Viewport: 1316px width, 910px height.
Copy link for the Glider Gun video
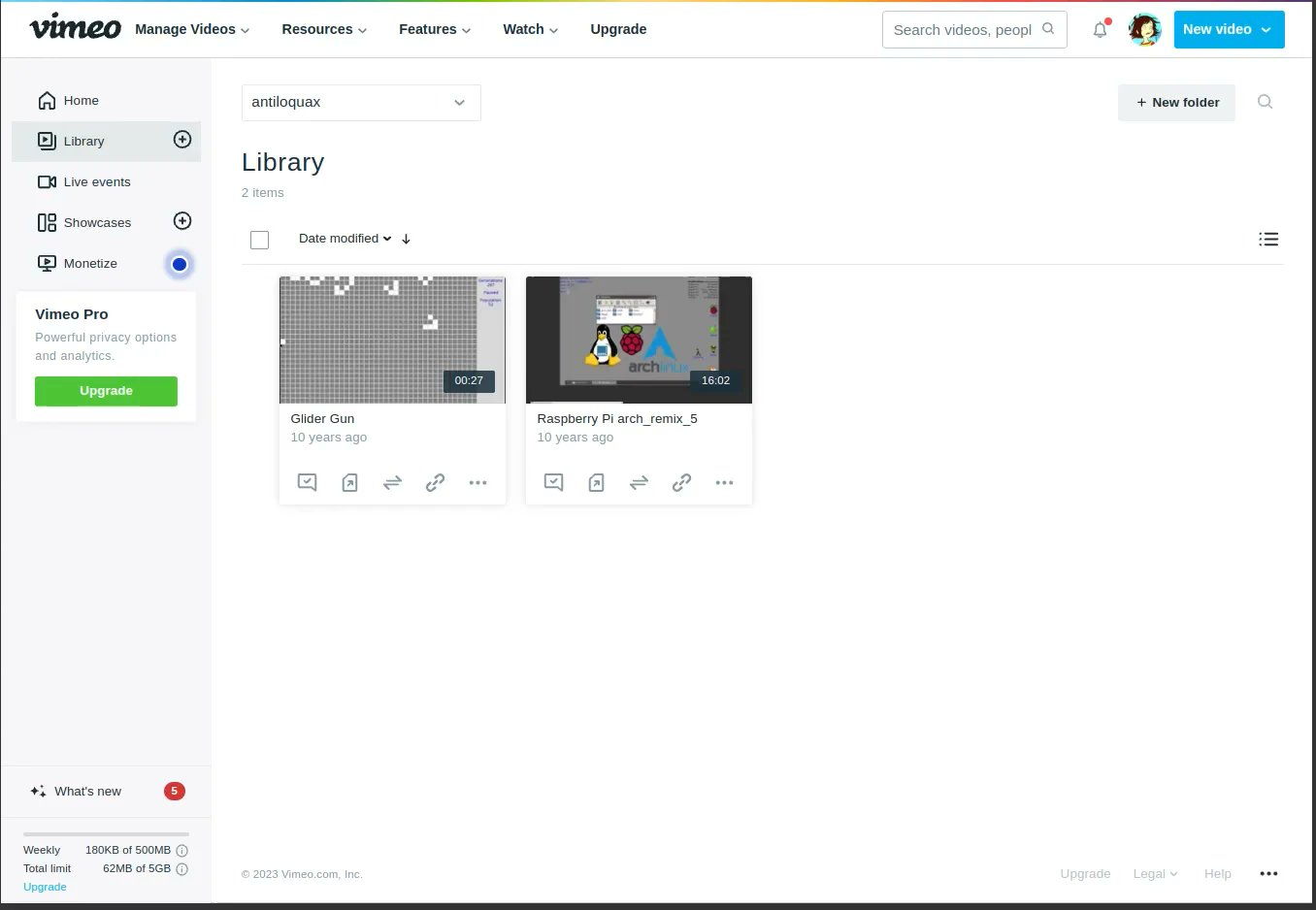coord(435,482)
